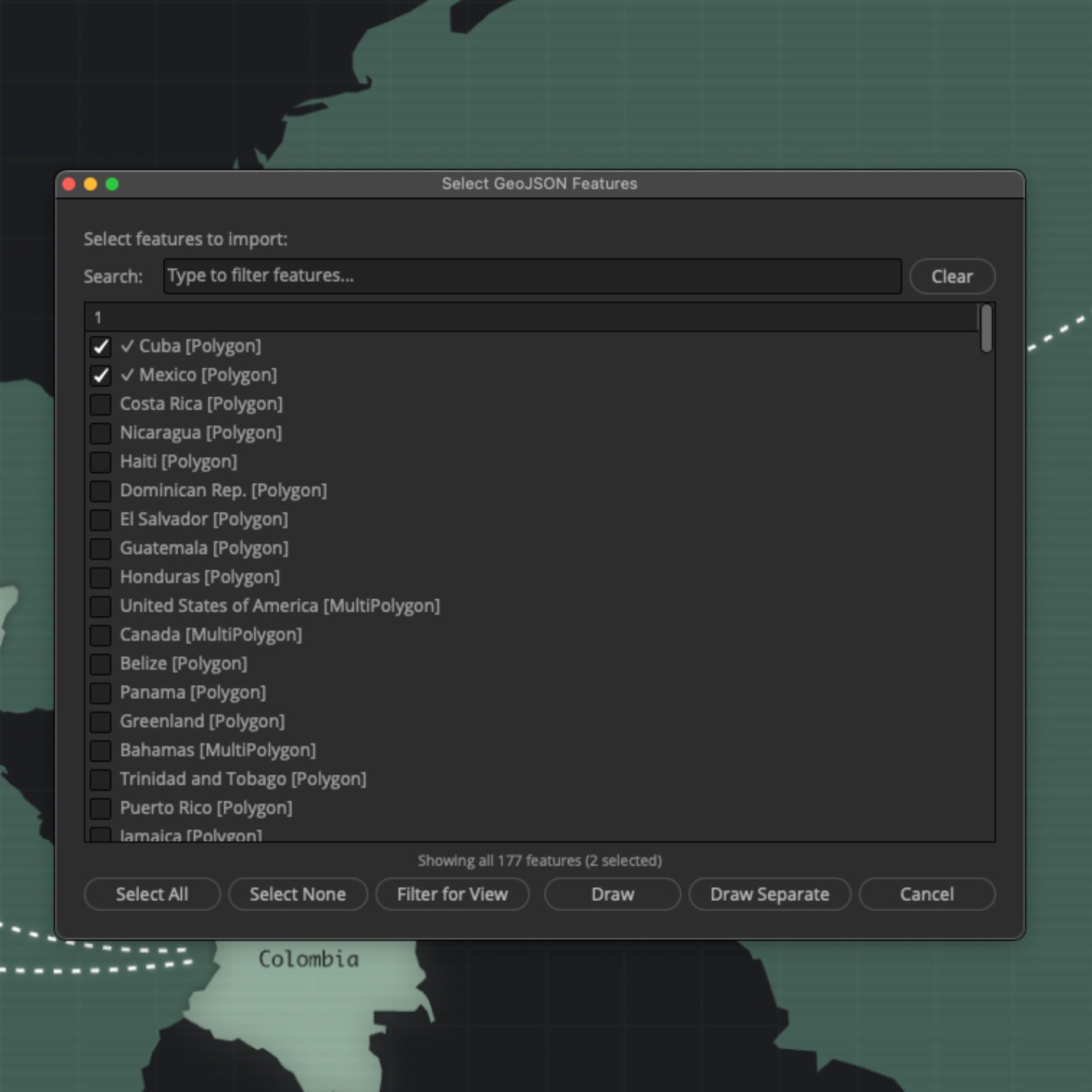Select the United States of America entry
This screenshot has width=1092, height=1092.
(280, 606)
